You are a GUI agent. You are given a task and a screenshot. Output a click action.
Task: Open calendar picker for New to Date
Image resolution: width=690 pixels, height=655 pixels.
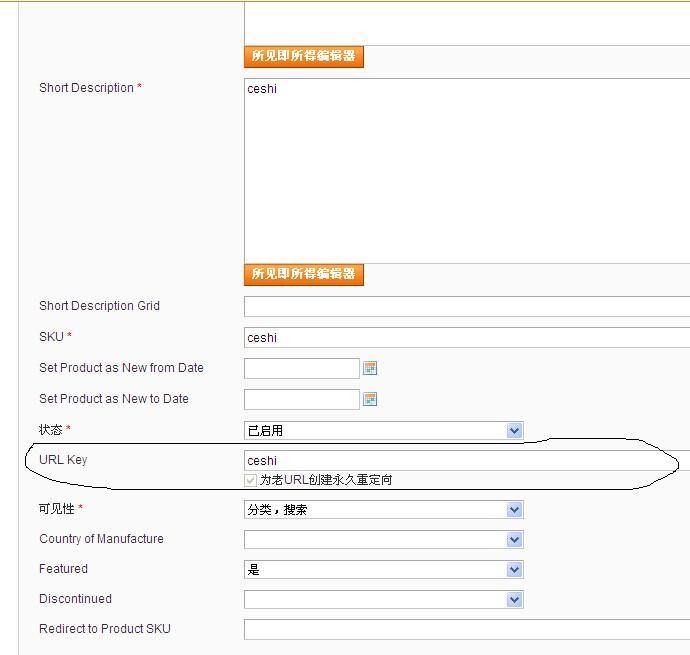tap(370, 400)
